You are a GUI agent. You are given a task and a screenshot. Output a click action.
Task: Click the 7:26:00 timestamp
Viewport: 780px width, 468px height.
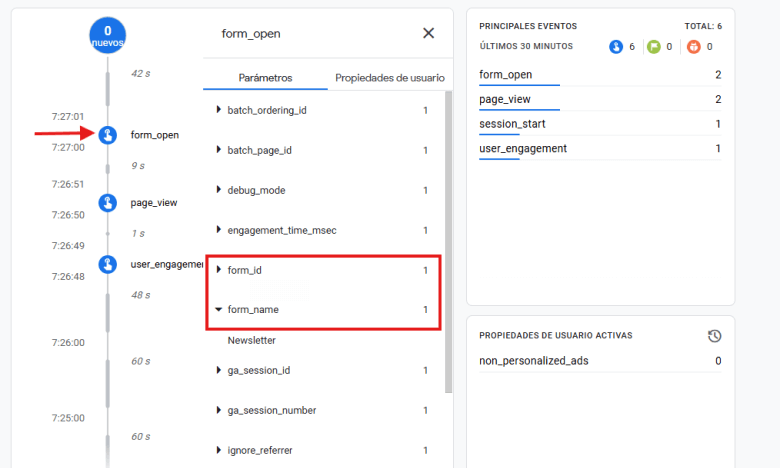tap(68, 343)
